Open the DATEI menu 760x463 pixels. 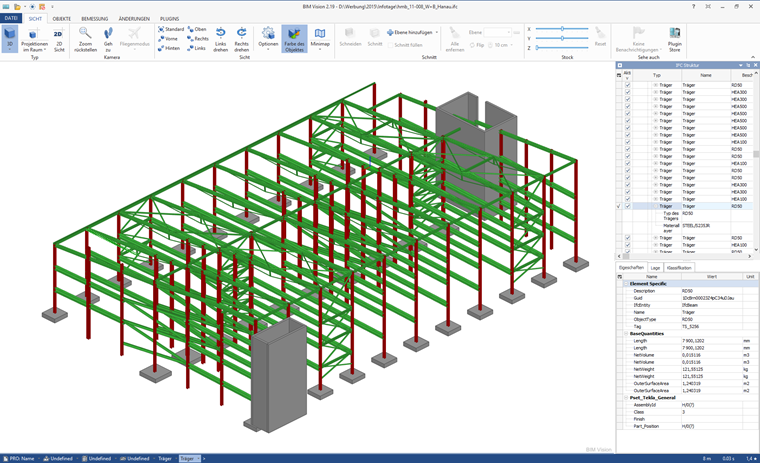[x=11, y=18]
